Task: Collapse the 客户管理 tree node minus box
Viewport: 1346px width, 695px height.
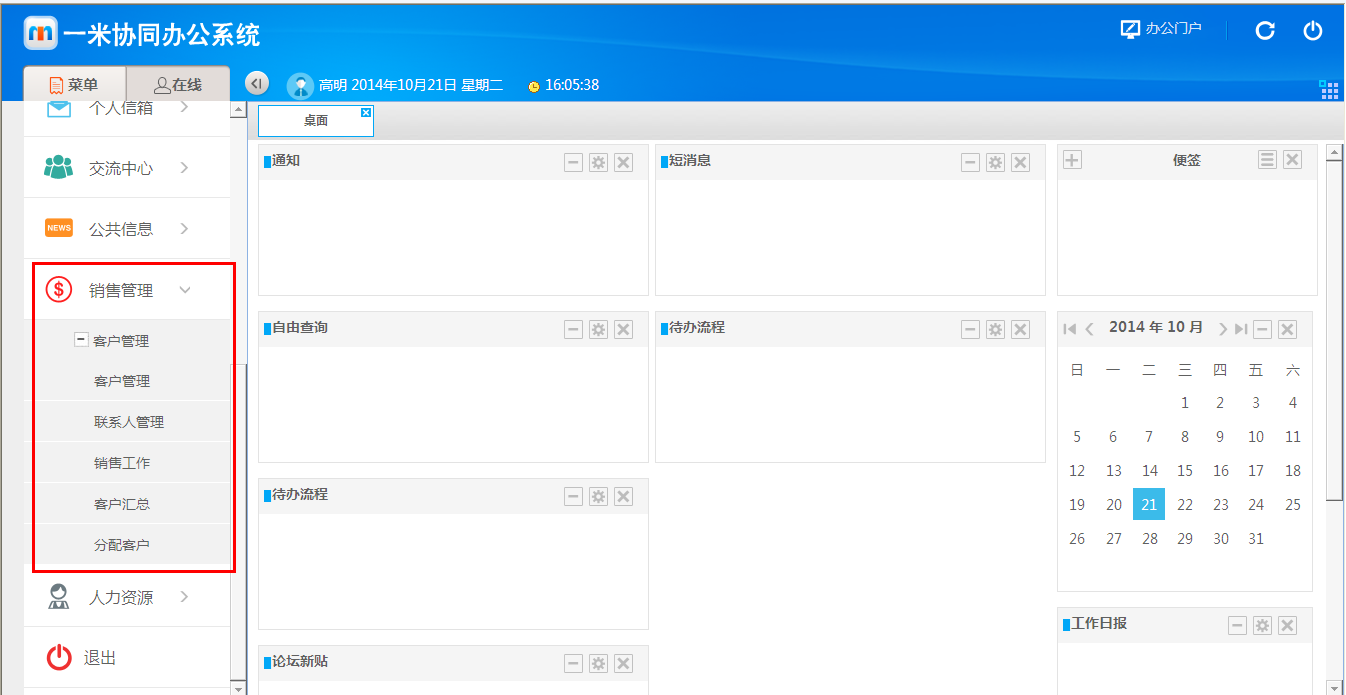Action: pyautogui.click(x=81, y=340)
